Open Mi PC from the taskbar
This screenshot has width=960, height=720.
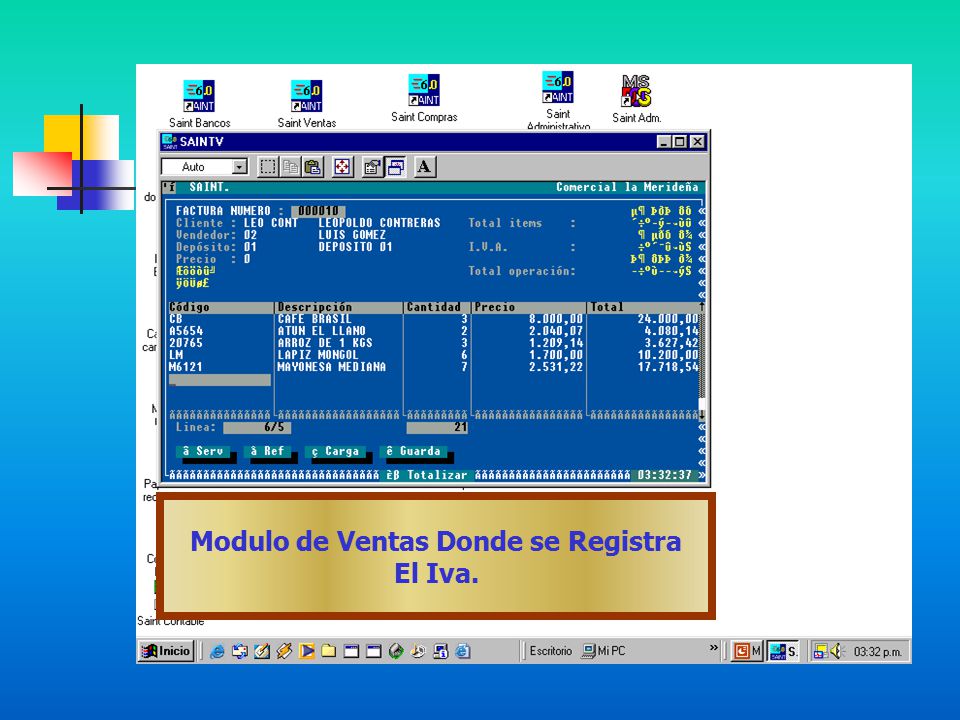[x=604, y=651]
